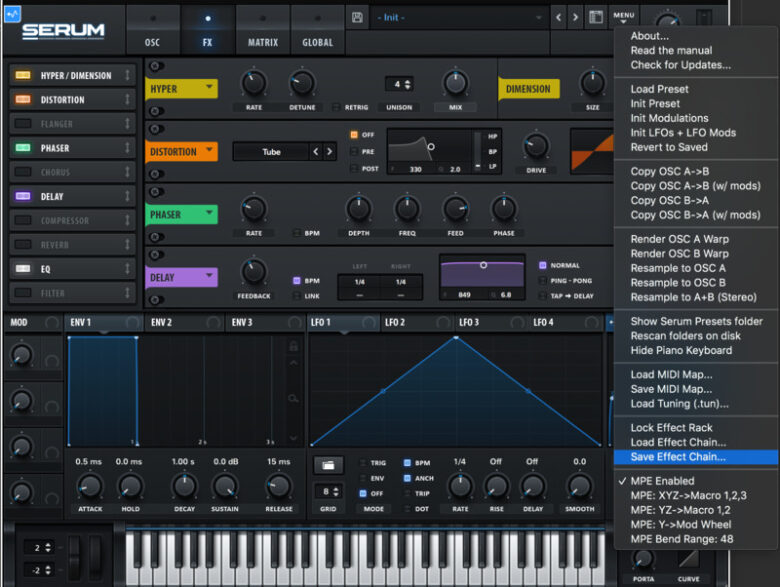Click the envelope zoom magnifier icon
Screen dimensions: 780x587
coord(293,398)
